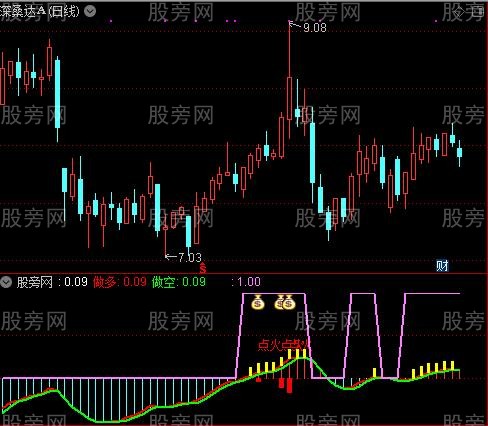Click the : 1.00 indicator value

(x=246, y=282)
